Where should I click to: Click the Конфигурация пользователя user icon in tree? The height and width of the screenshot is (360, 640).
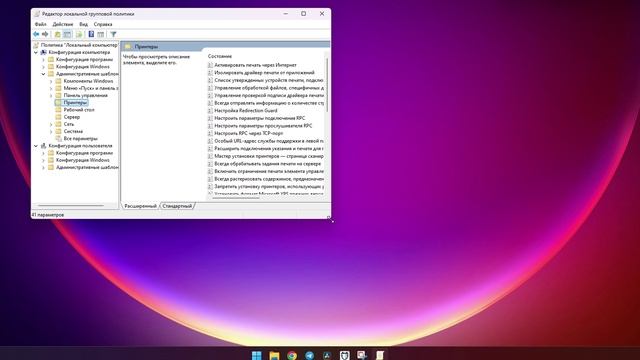[44, 146]
